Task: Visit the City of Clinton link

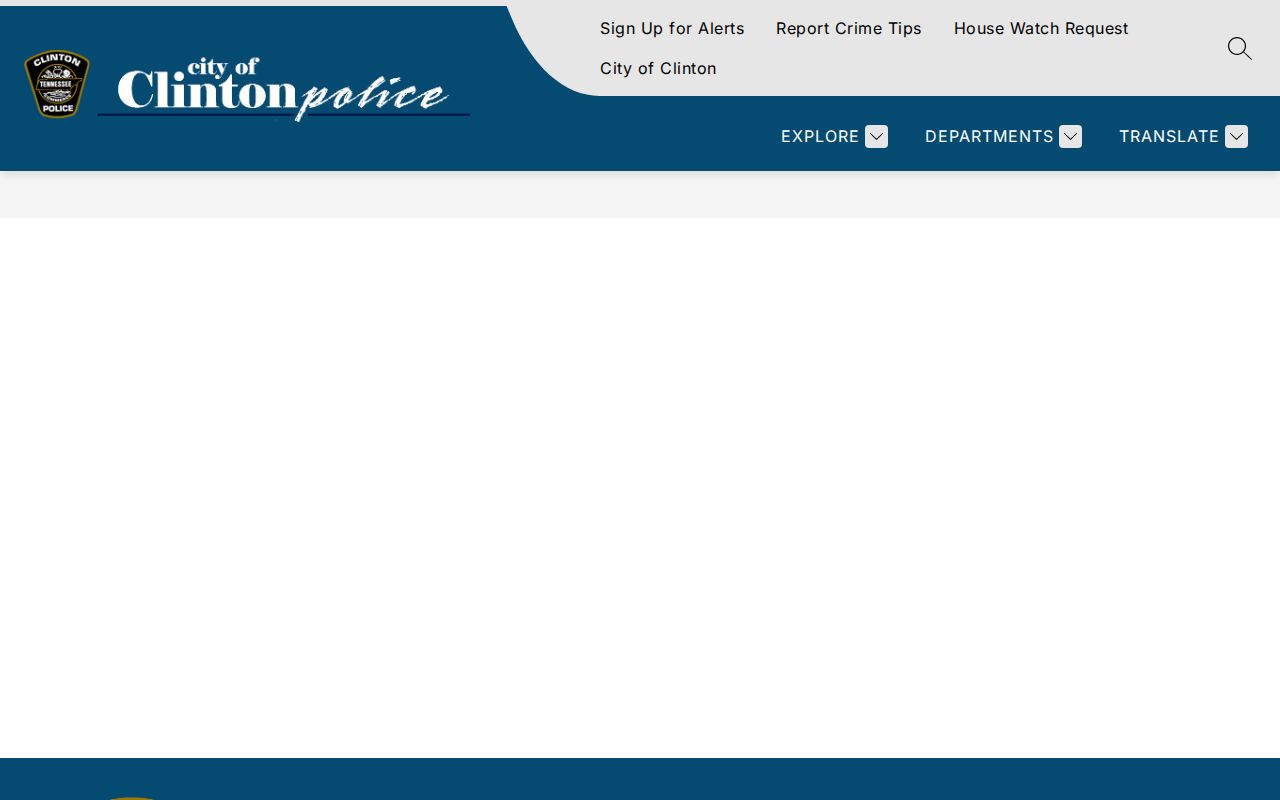Action: point(658,68)
